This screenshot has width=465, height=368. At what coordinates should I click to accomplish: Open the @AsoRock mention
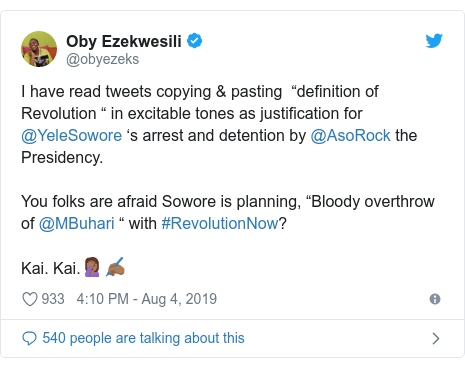(350, 136)
